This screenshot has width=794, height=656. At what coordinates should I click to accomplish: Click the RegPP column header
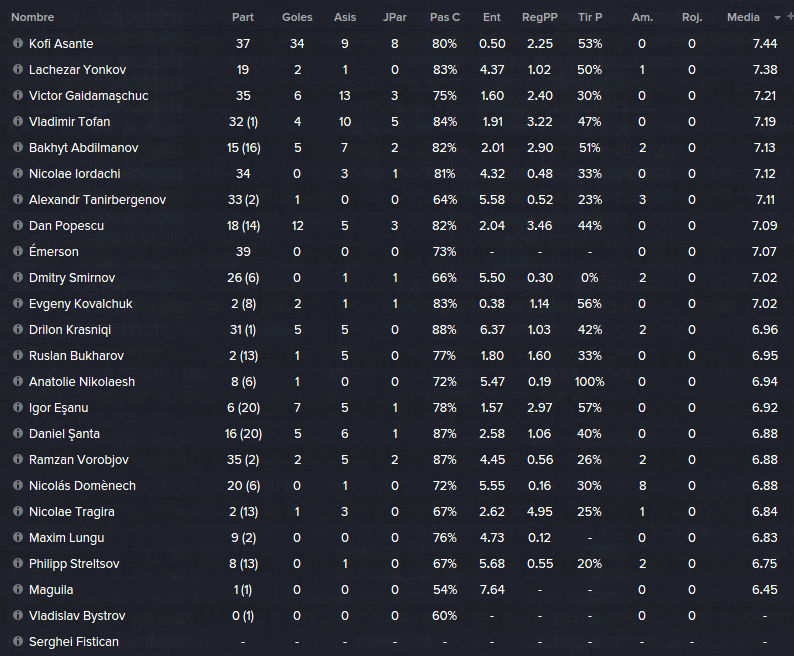[540, 17]
